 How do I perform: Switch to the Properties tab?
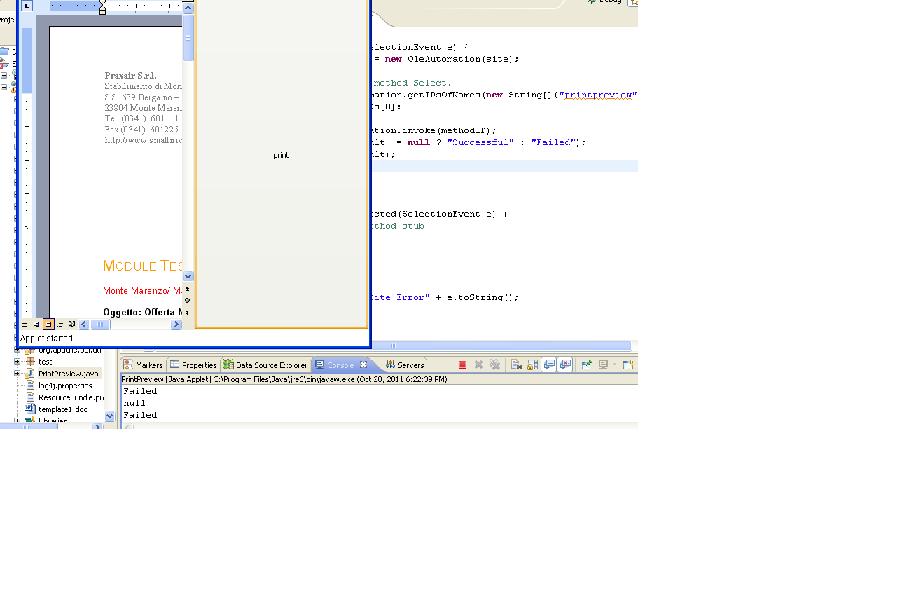(x=193, y=365)
